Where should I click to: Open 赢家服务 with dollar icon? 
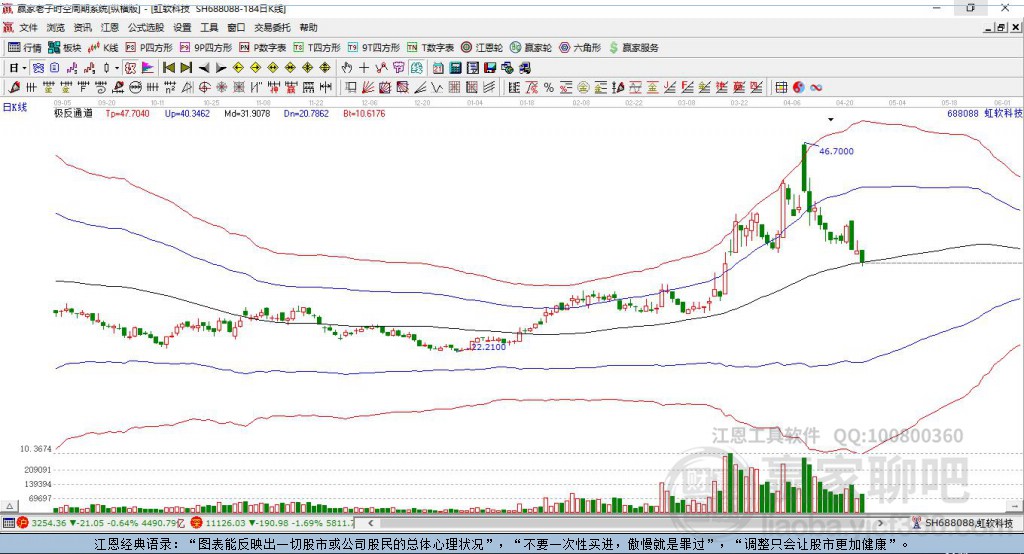[633, 48]
